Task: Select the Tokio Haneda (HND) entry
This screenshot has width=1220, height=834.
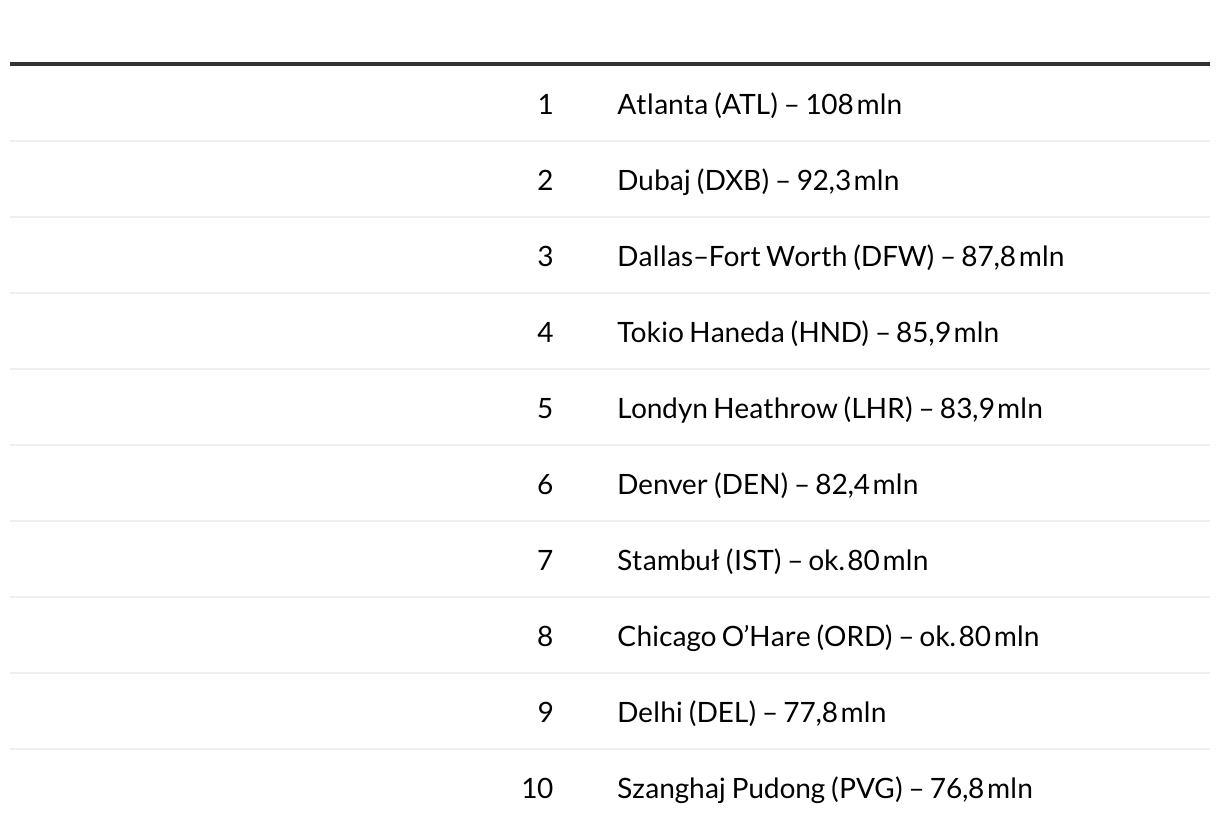Action: (807, 332)
